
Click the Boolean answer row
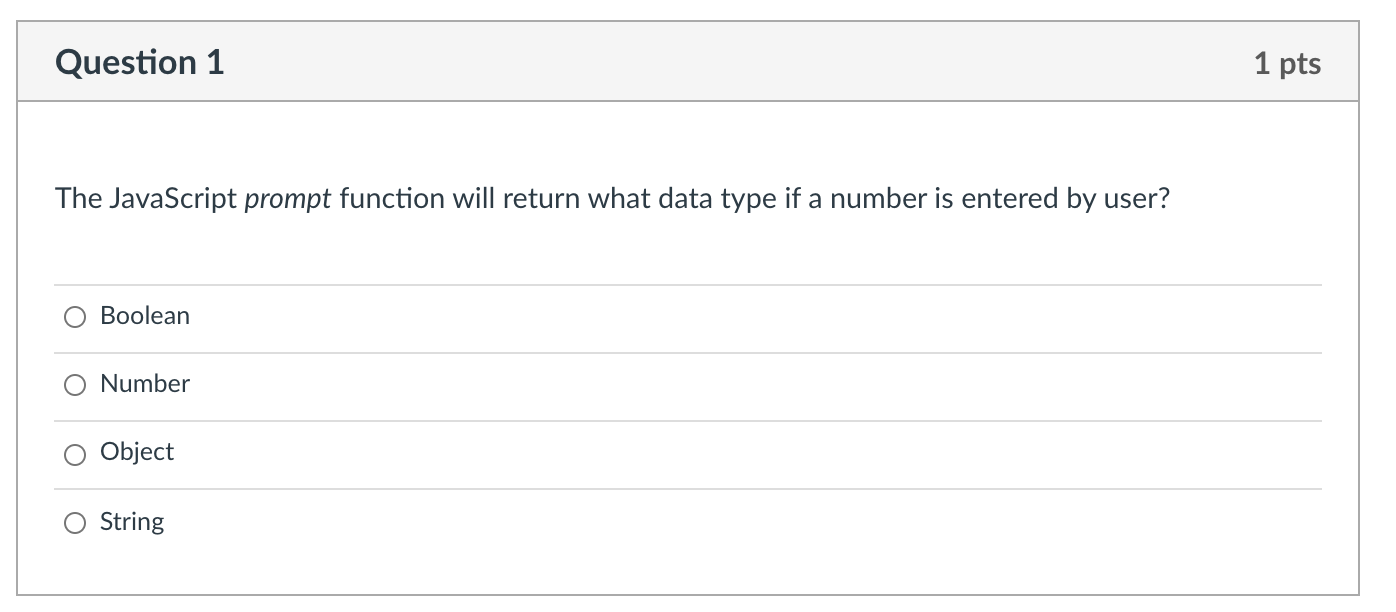(600, 316)
